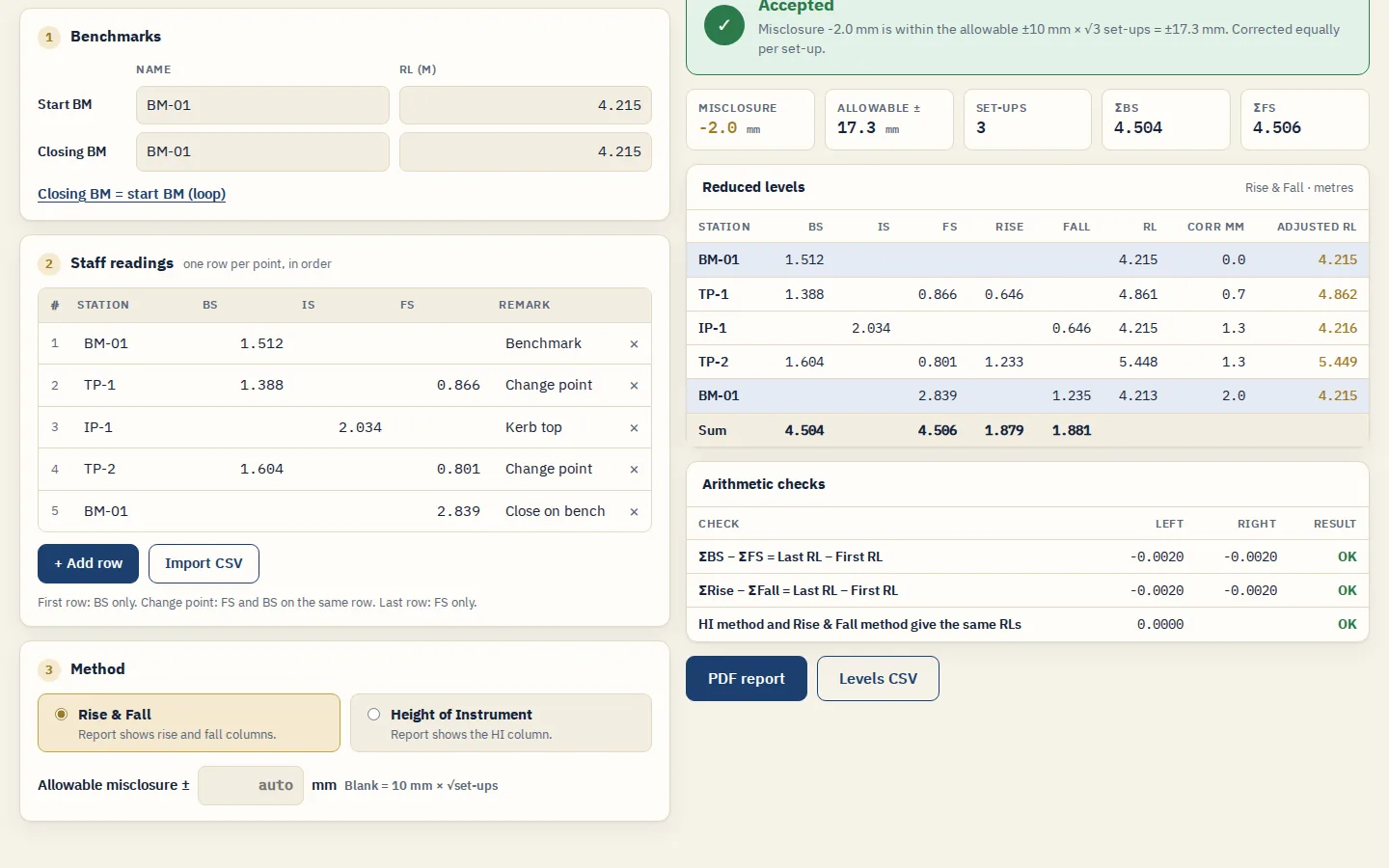Click the Closing BM = start BM link
1389x868 pixels.
pyautogui.click(x=131, y=194)
